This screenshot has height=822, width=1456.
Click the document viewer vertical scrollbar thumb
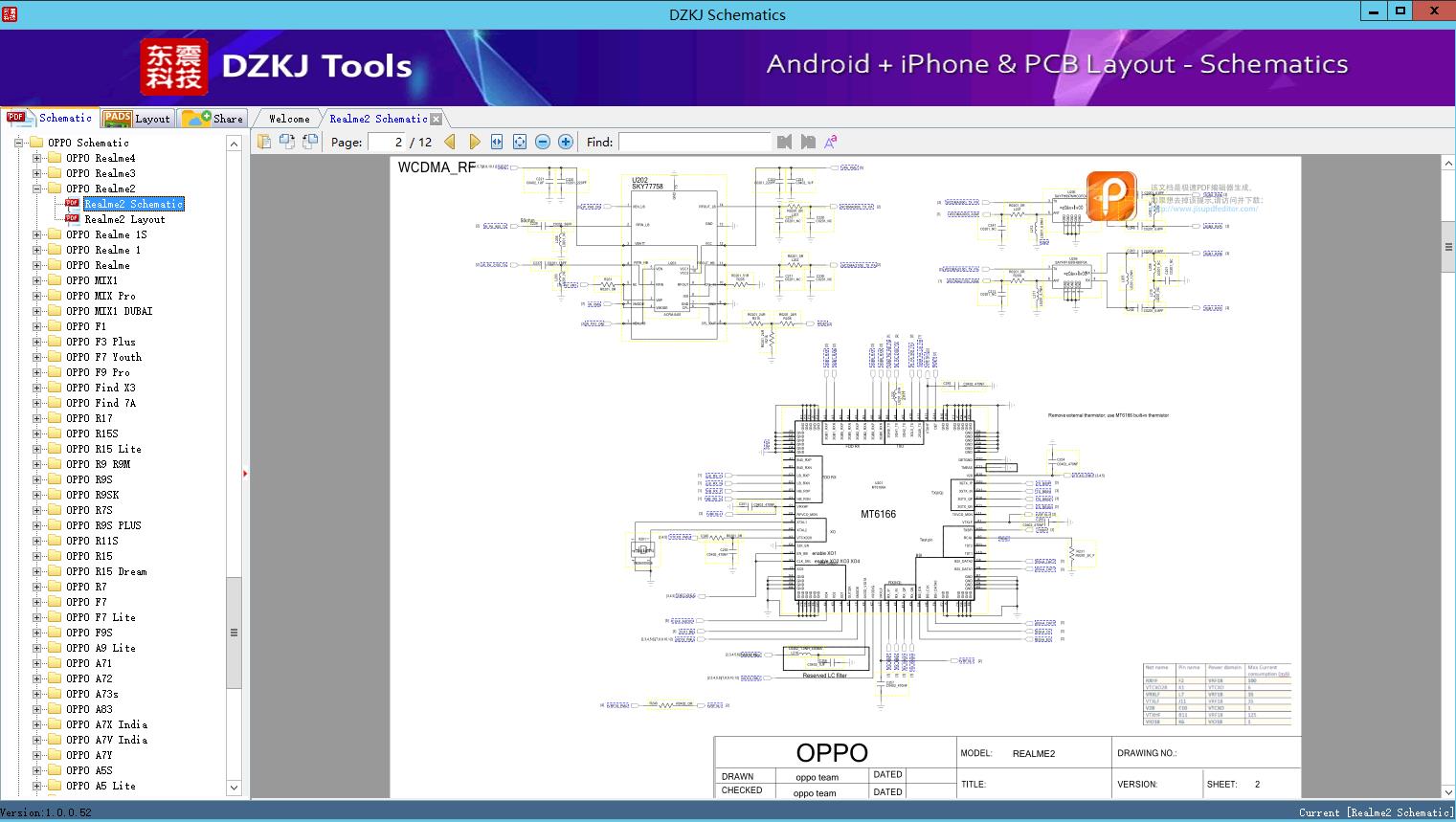[x=1447, y=247]
